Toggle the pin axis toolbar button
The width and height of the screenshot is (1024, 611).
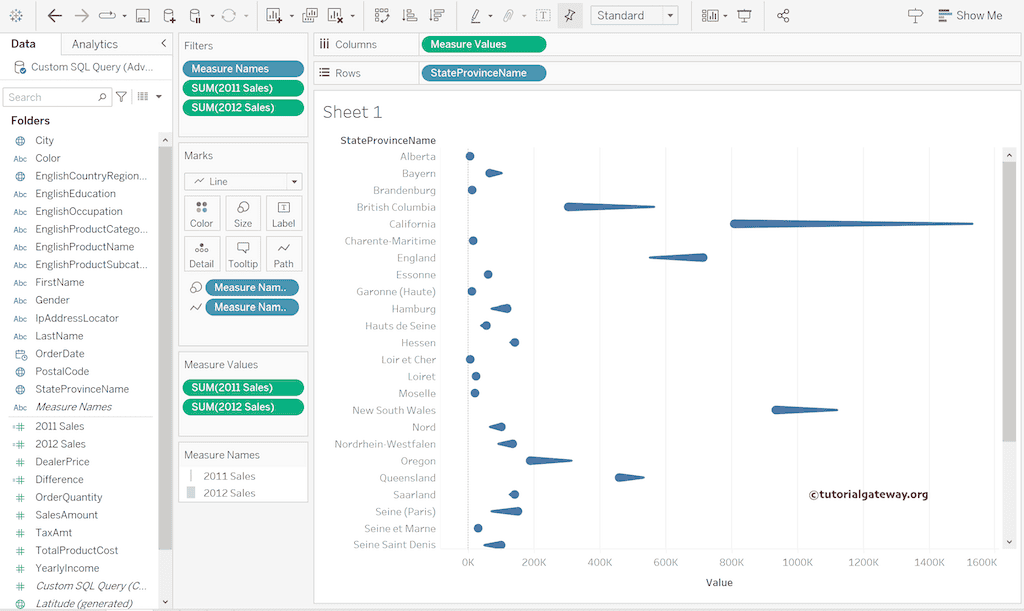point(570,16)
